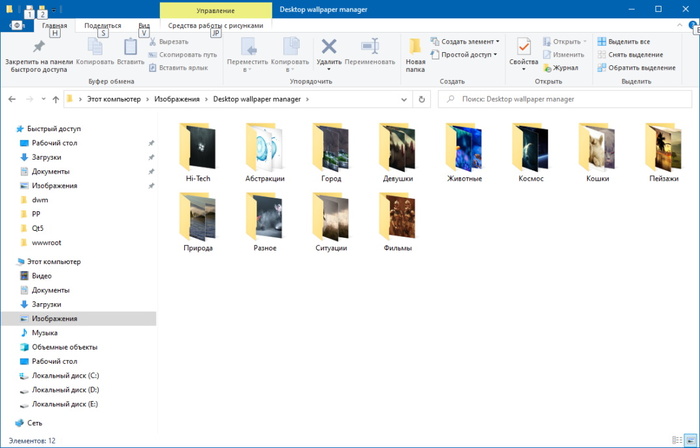
Task: Switch to the Вид ribbon tab
Action: pos(144,25)
